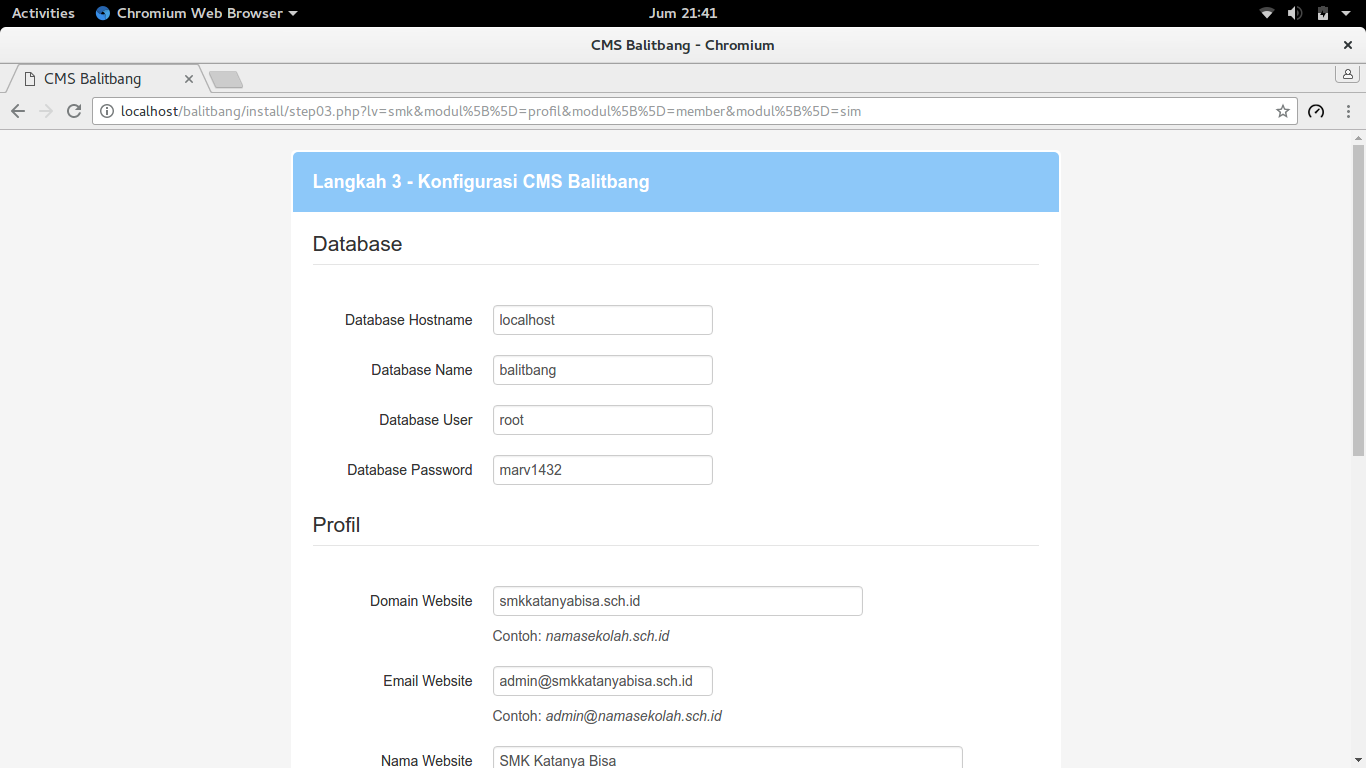Viewport: 1366px width, 768px height.
Task: Close the CMS Balitbang tab
Action: pyautogui.click(x=188, y=79)
